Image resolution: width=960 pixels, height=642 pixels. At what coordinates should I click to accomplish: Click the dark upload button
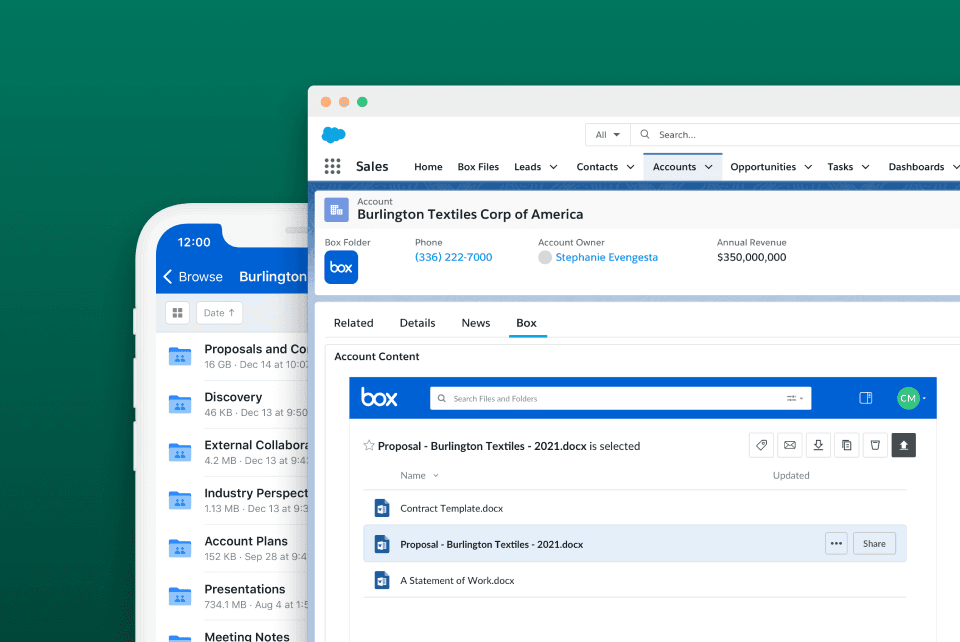(904, 445)
